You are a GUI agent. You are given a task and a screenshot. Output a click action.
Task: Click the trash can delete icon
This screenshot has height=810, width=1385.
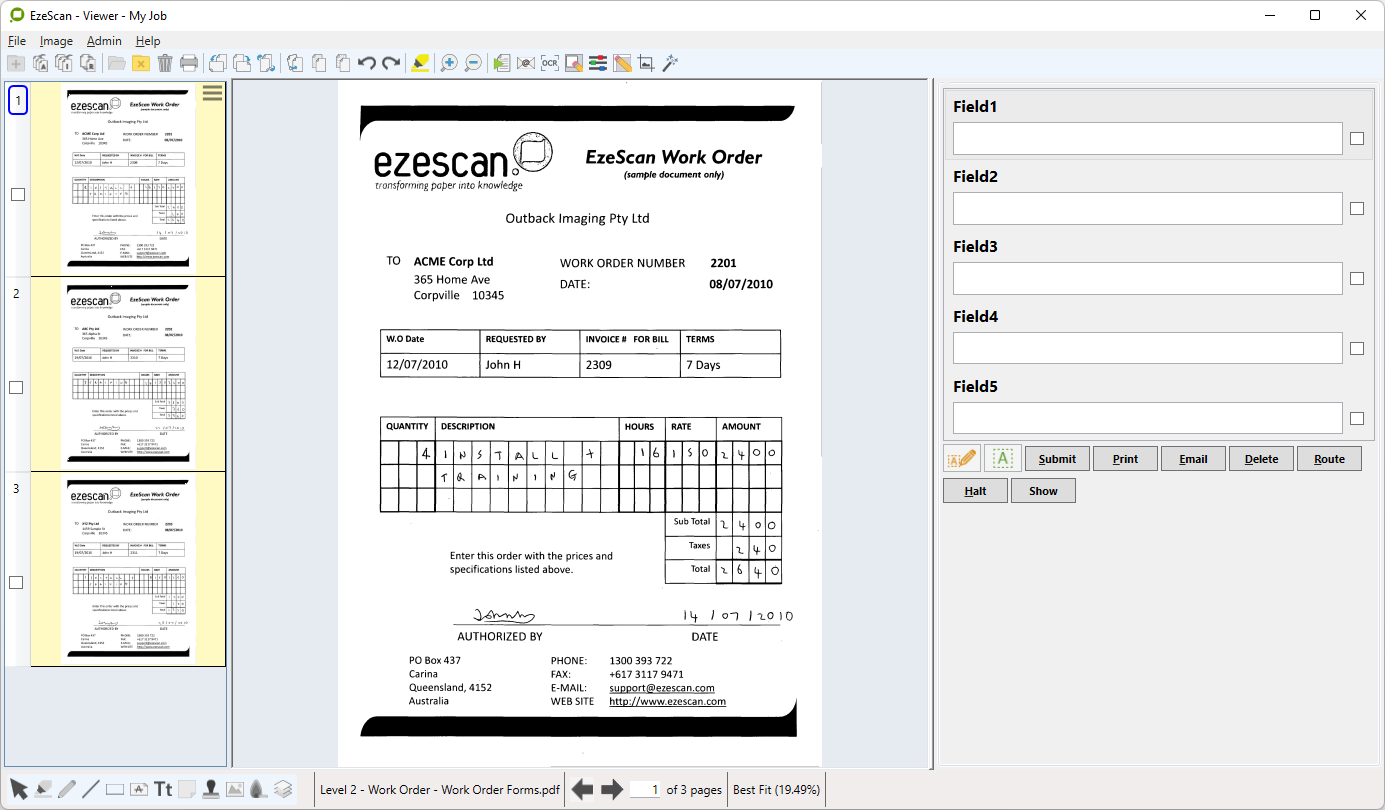(x=165, y=63)
